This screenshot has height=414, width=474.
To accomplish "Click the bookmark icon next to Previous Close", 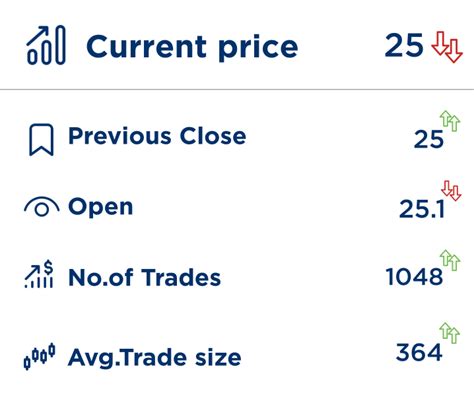I will pyautogui.click(x=41, y=140).
